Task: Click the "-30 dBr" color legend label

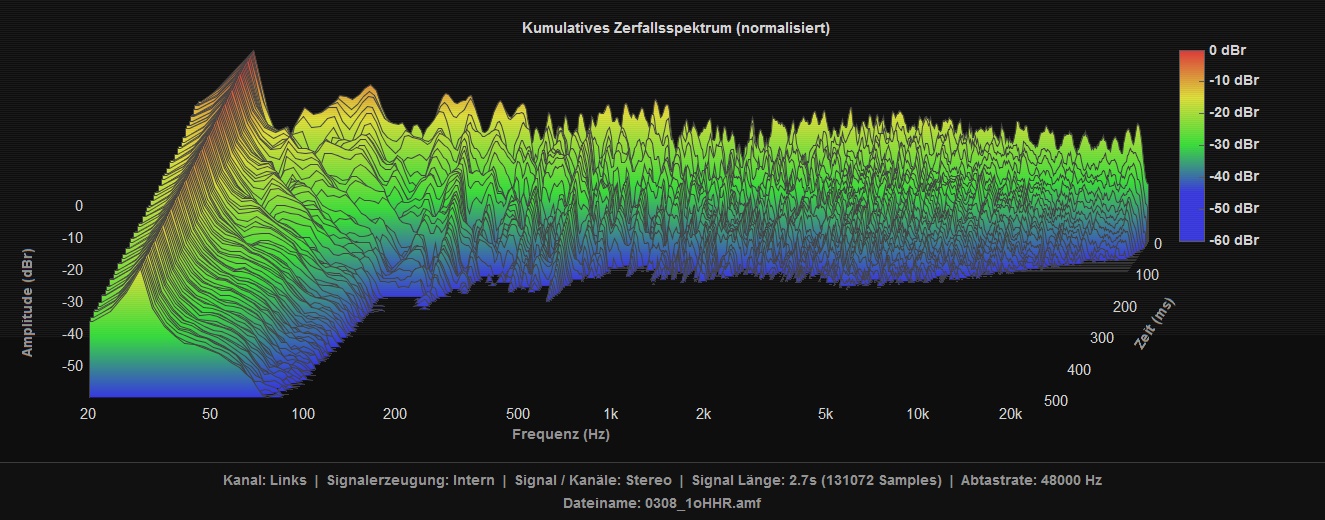Action: click(1231, 145)
